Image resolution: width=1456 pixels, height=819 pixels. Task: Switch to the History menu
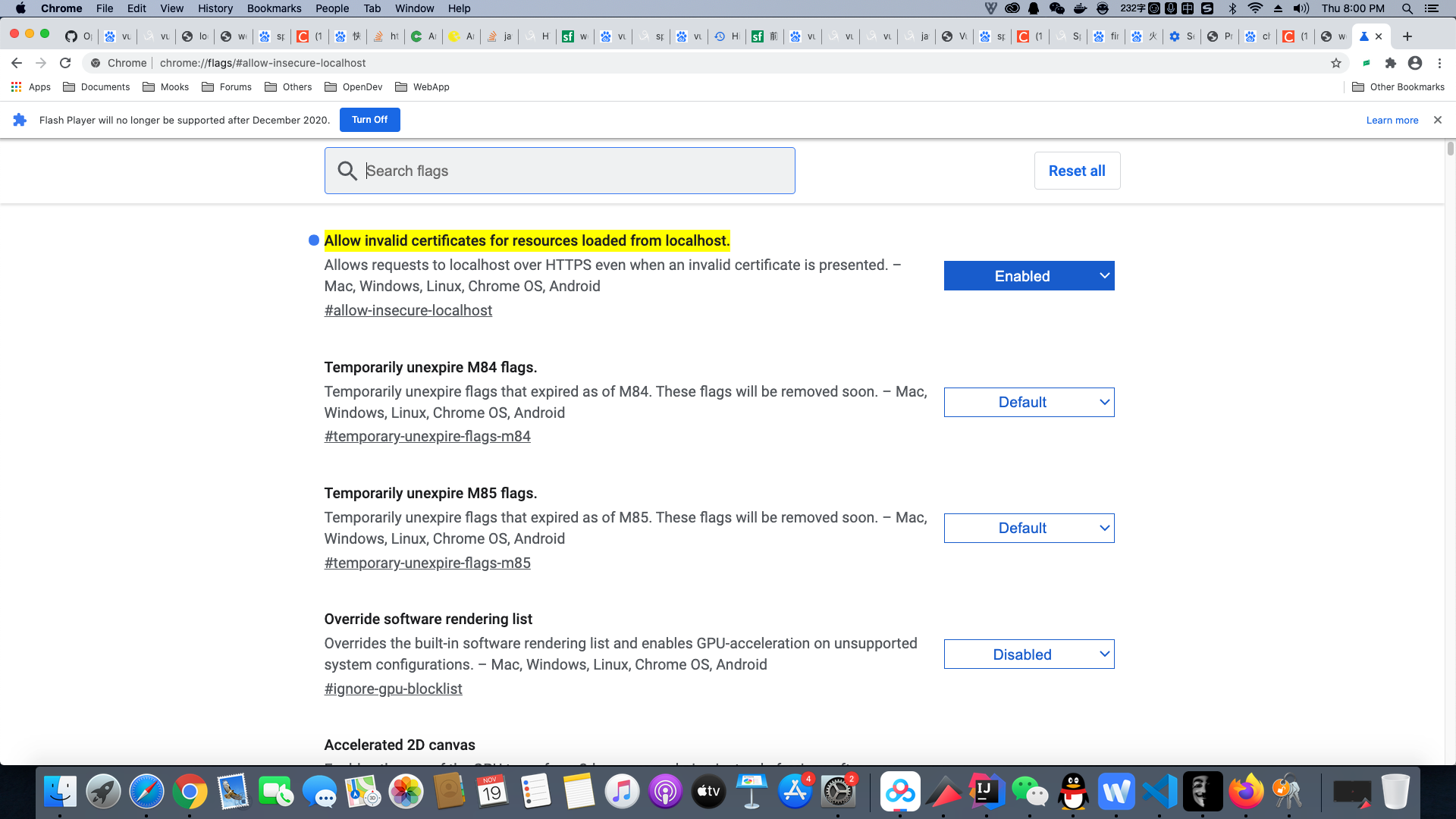[215, 8]
